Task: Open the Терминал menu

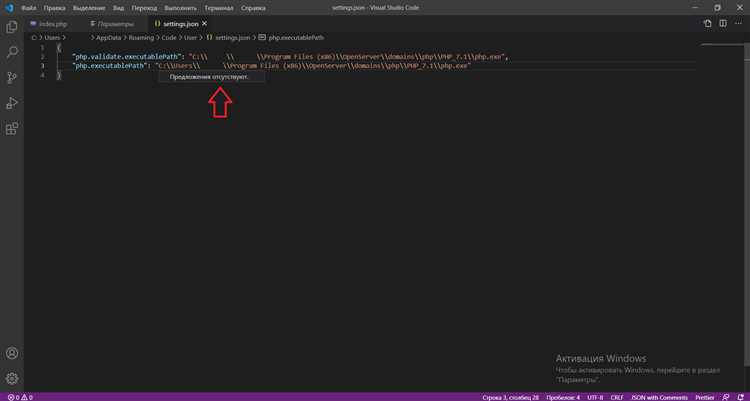Action: [219, 8]
